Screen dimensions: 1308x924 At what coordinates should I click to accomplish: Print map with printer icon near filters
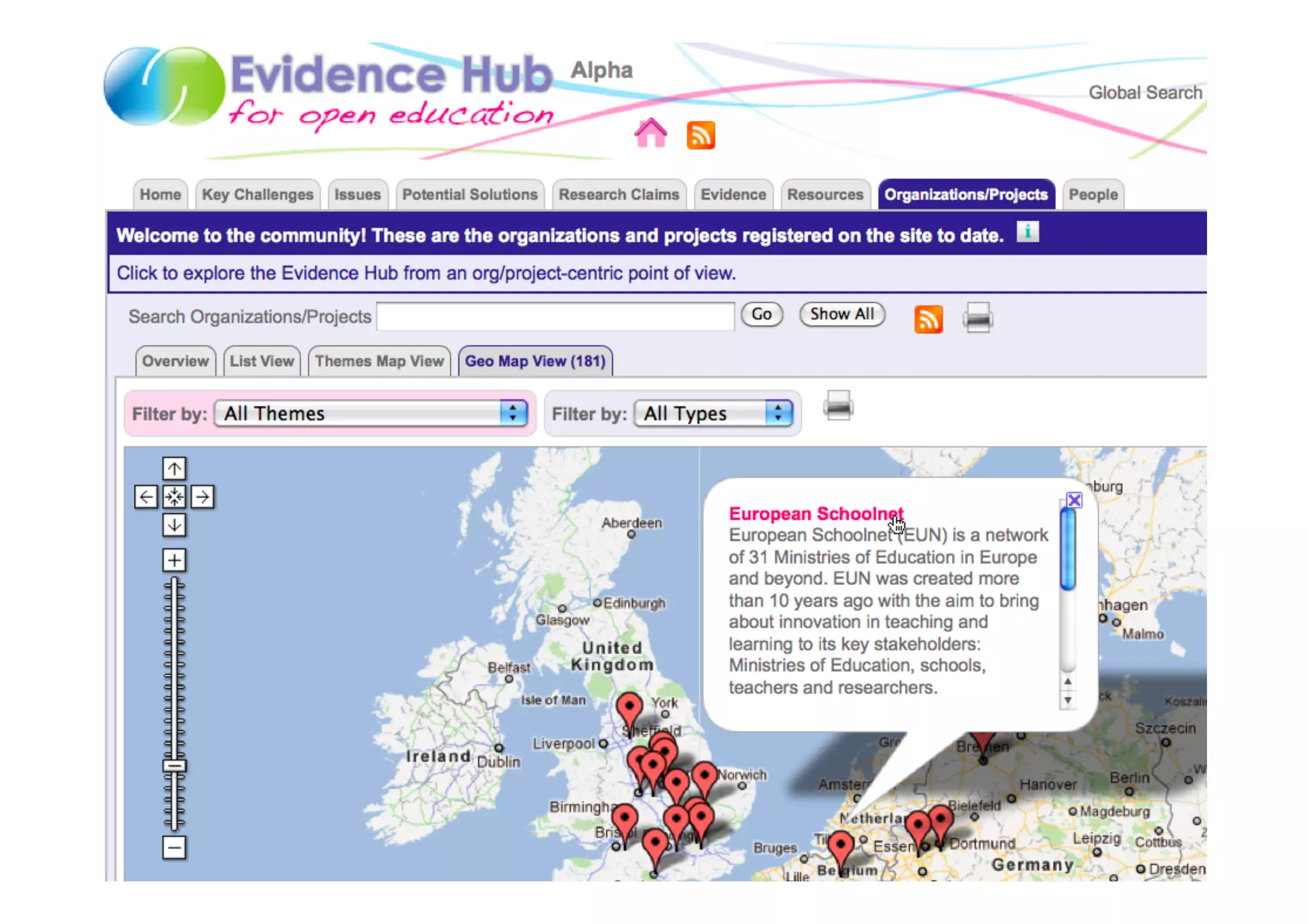pos(838,405)
